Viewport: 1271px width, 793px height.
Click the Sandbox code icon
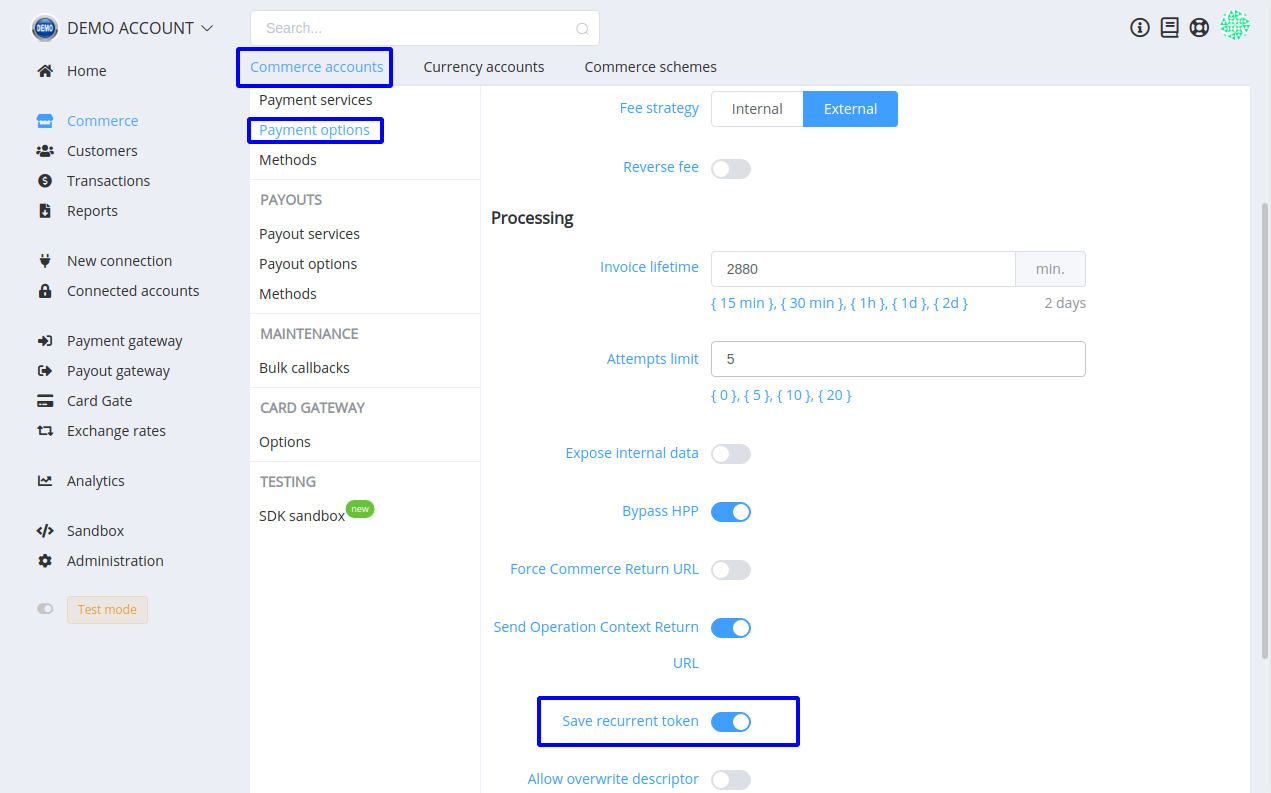tap(45, 531)
